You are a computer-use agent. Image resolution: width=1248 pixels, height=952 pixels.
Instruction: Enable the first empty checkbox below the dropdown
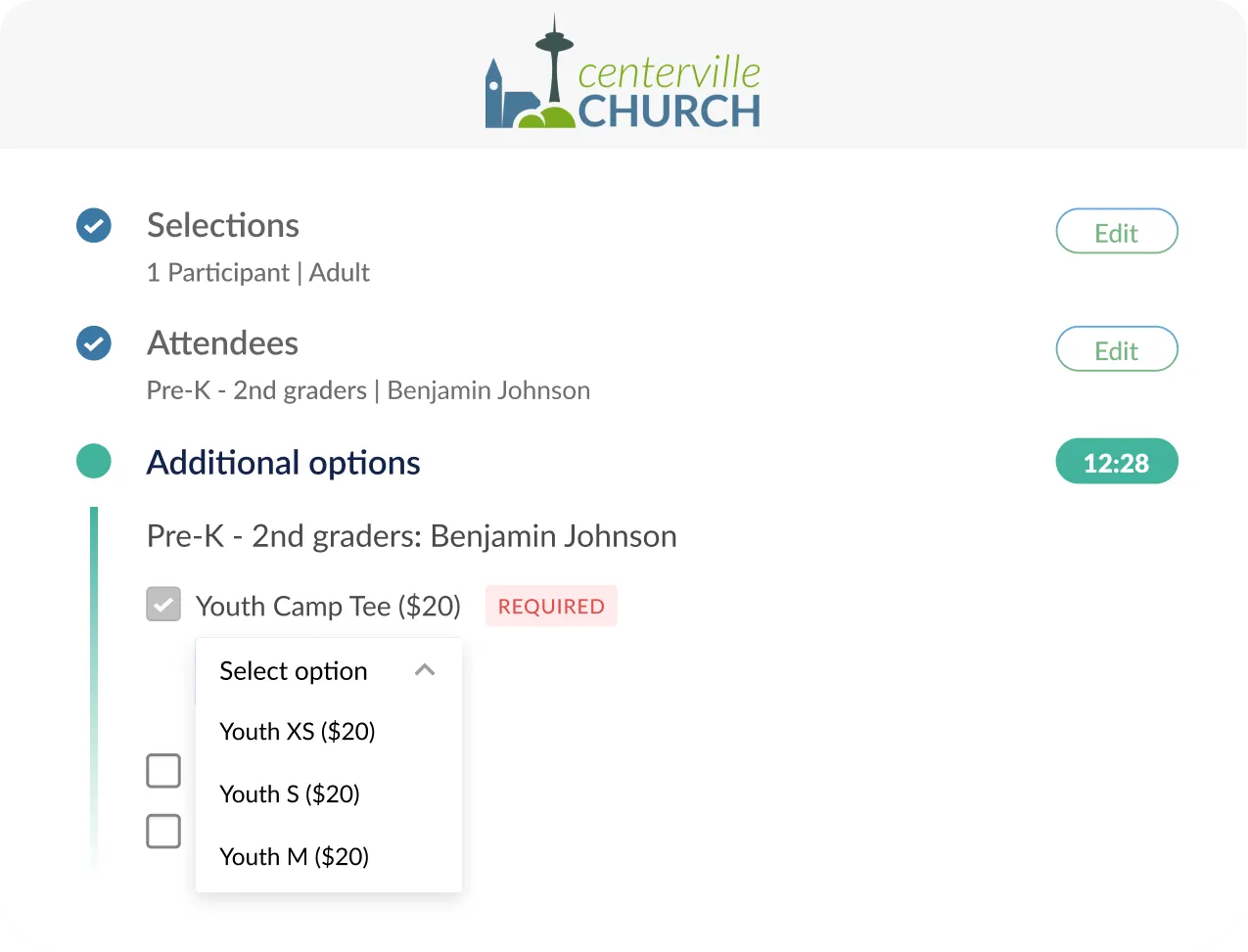click(163, 770)
